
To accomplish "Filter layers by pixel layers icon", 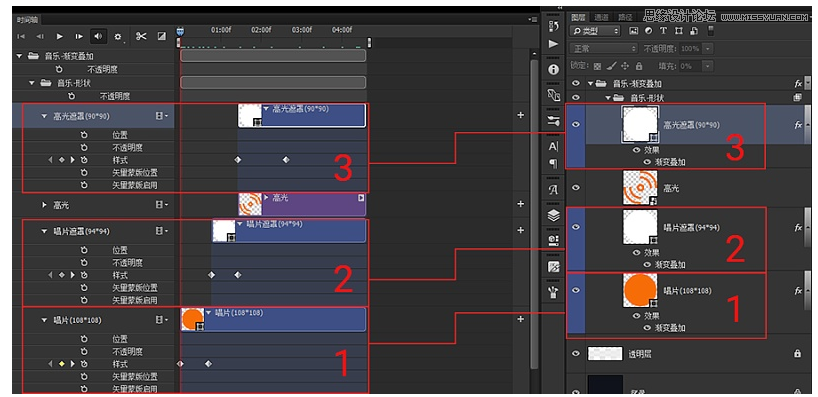I will (634, 31).
